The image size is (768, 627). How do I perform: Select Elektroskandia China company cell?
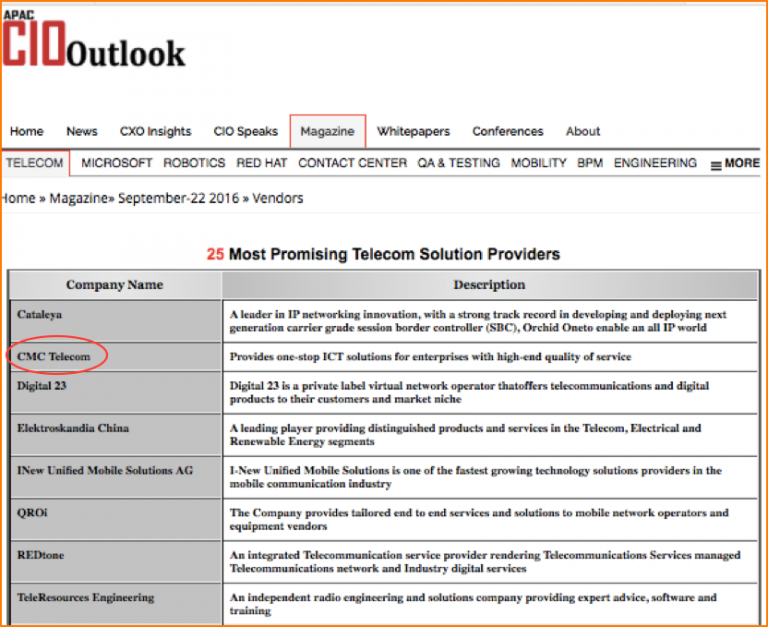(116, 435)
